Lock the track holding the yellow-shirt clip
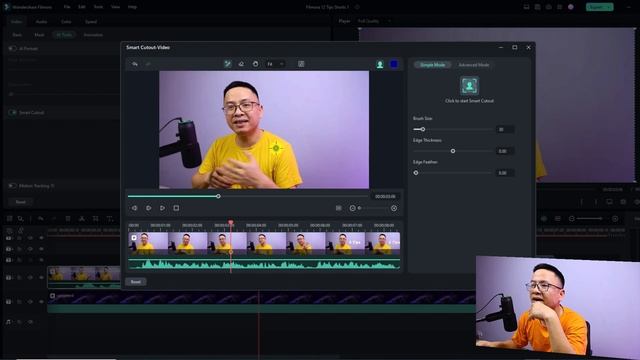 tap(19, 278)
